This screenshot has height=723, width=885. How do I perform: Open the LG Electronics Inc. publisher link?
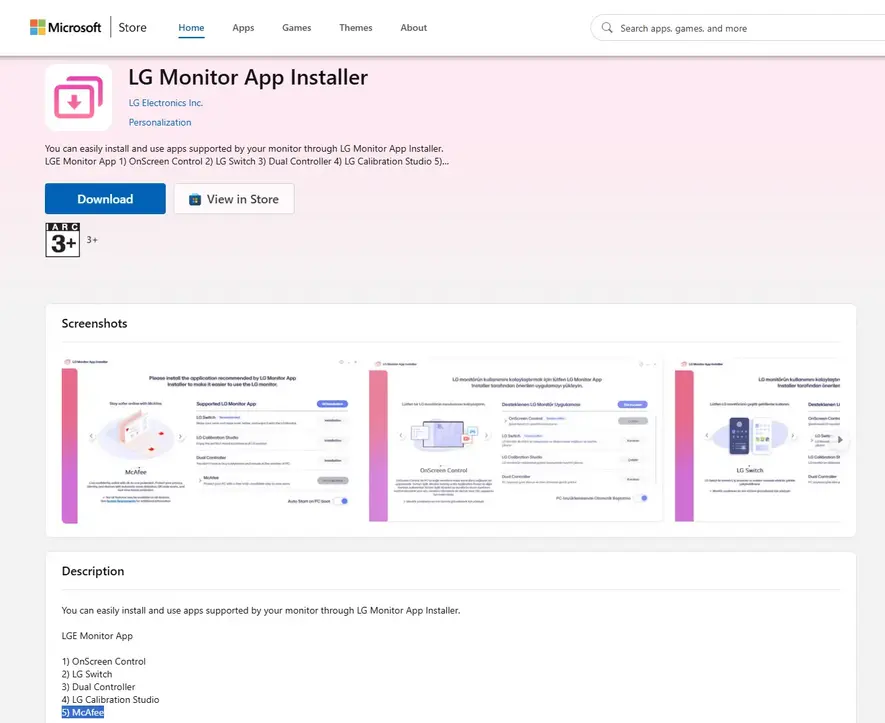(x=165, y=103)
